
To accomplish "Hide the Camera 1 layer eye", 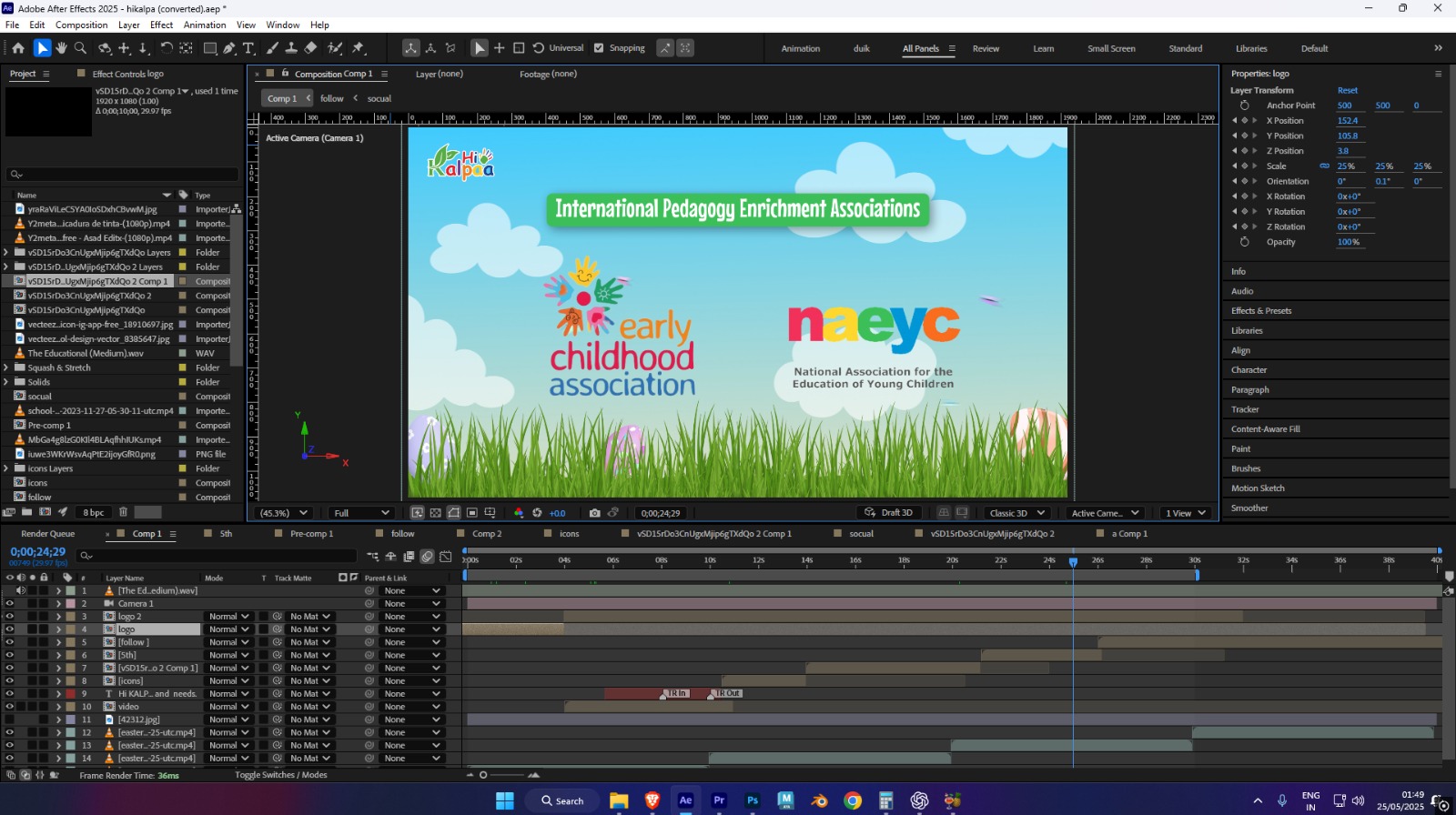I will coord(10,603).
